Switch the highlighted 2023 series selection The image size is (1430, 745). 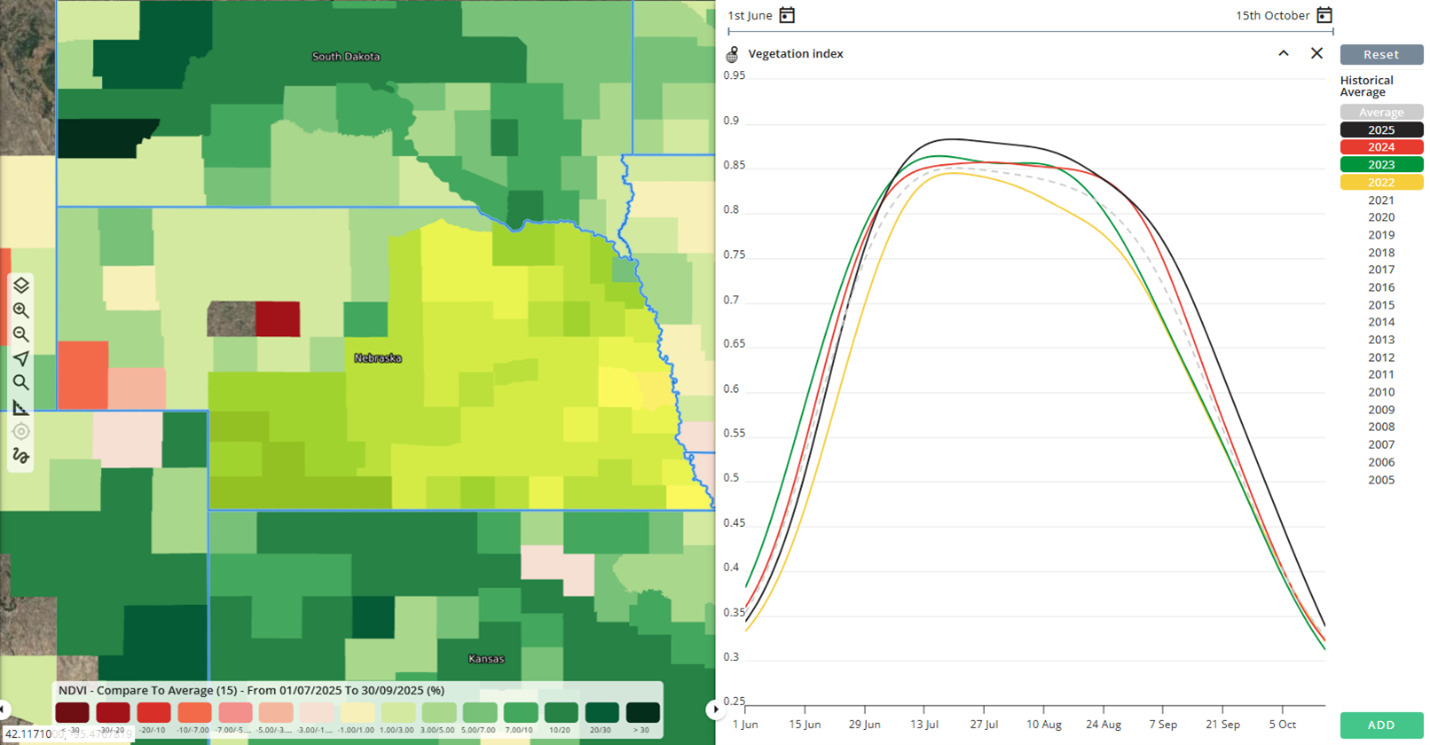[x=1381, y=164]
